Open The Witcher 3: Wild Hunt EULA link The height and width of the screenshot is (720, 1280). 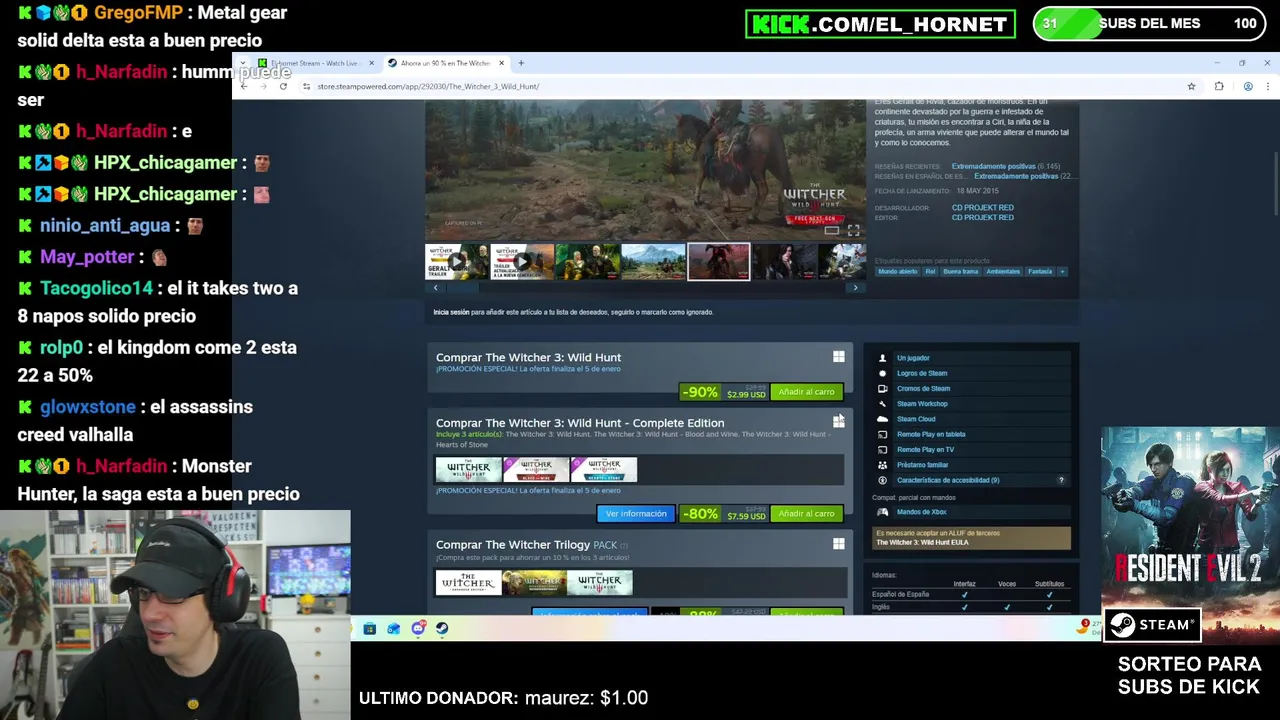pos(922,542)
